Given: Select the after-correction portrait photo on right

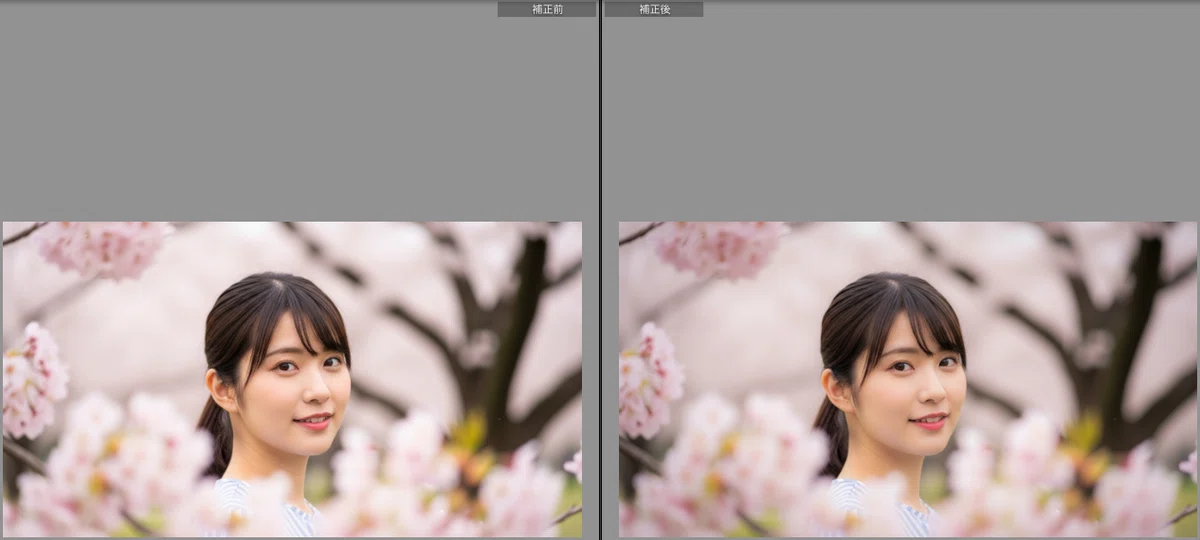Looking at the screenshot, I should coord(908,379).
